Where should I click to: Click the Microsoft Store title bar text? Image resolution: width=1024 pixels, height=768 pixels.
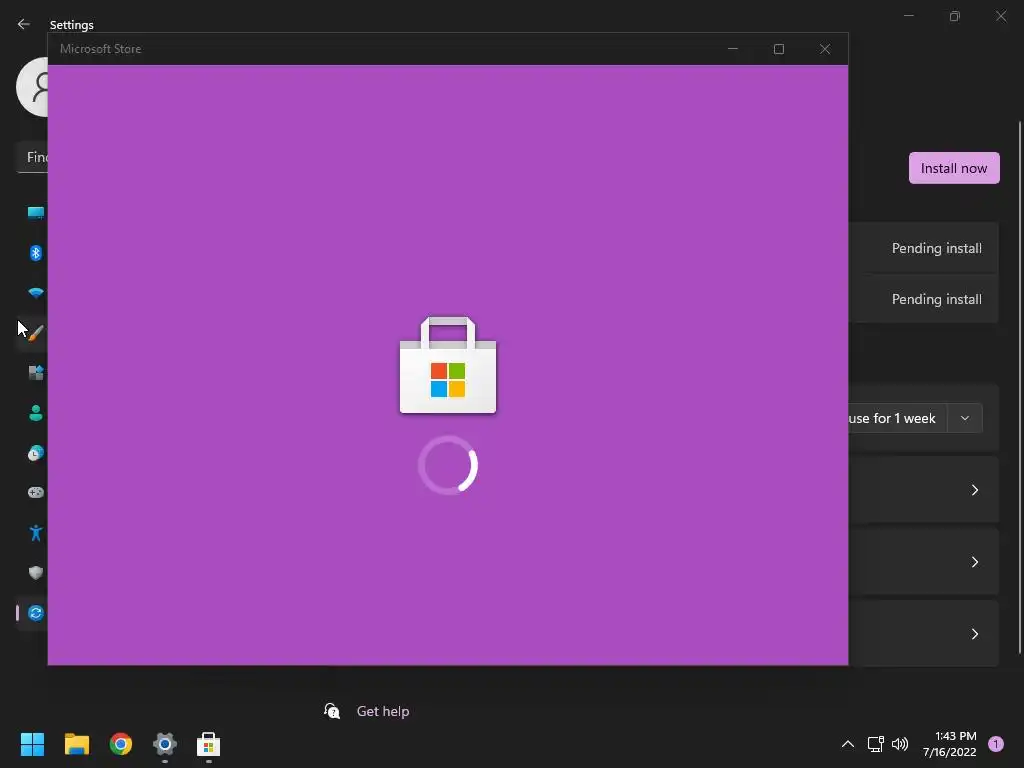101,49
